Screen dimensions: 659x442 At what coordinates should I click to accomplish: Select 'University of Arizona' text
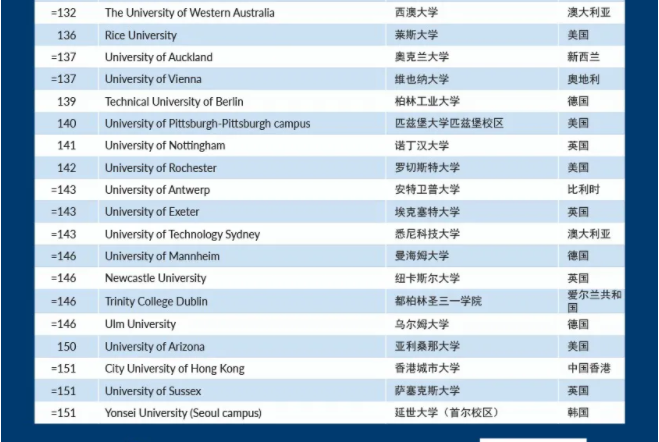tap(155, 347)
